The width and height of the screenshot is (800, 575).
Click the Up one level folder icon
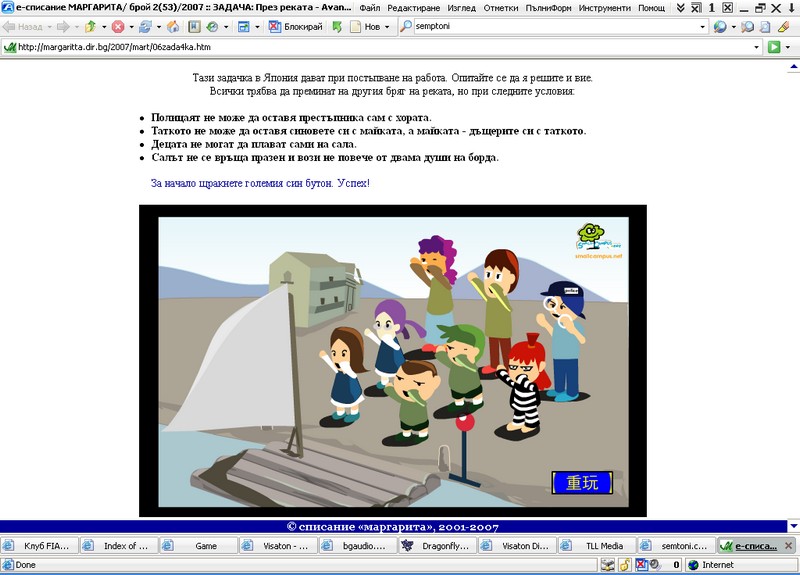pos(90,27)
